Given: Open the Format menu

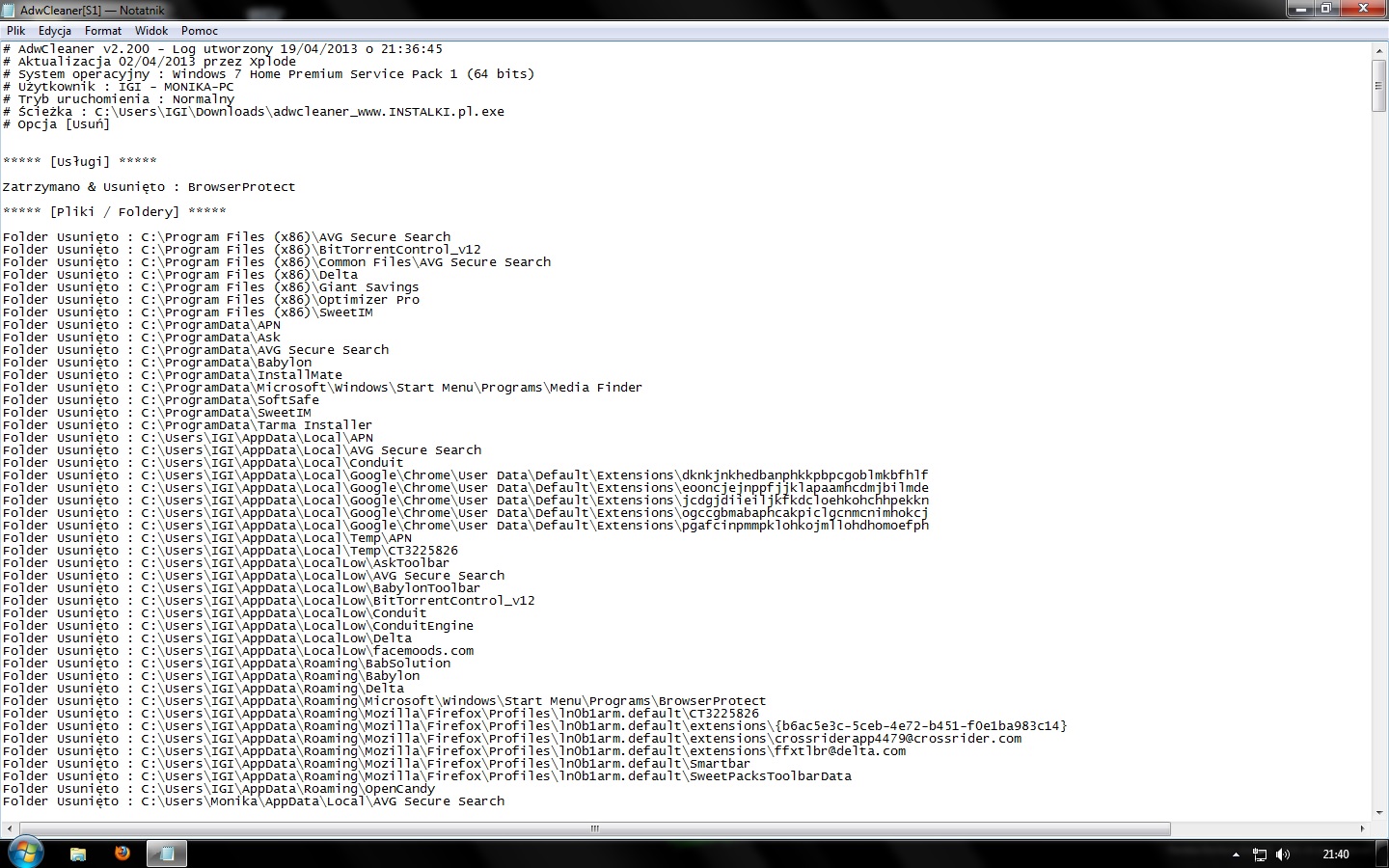Looking at the screenshot, I should [103, 31].
